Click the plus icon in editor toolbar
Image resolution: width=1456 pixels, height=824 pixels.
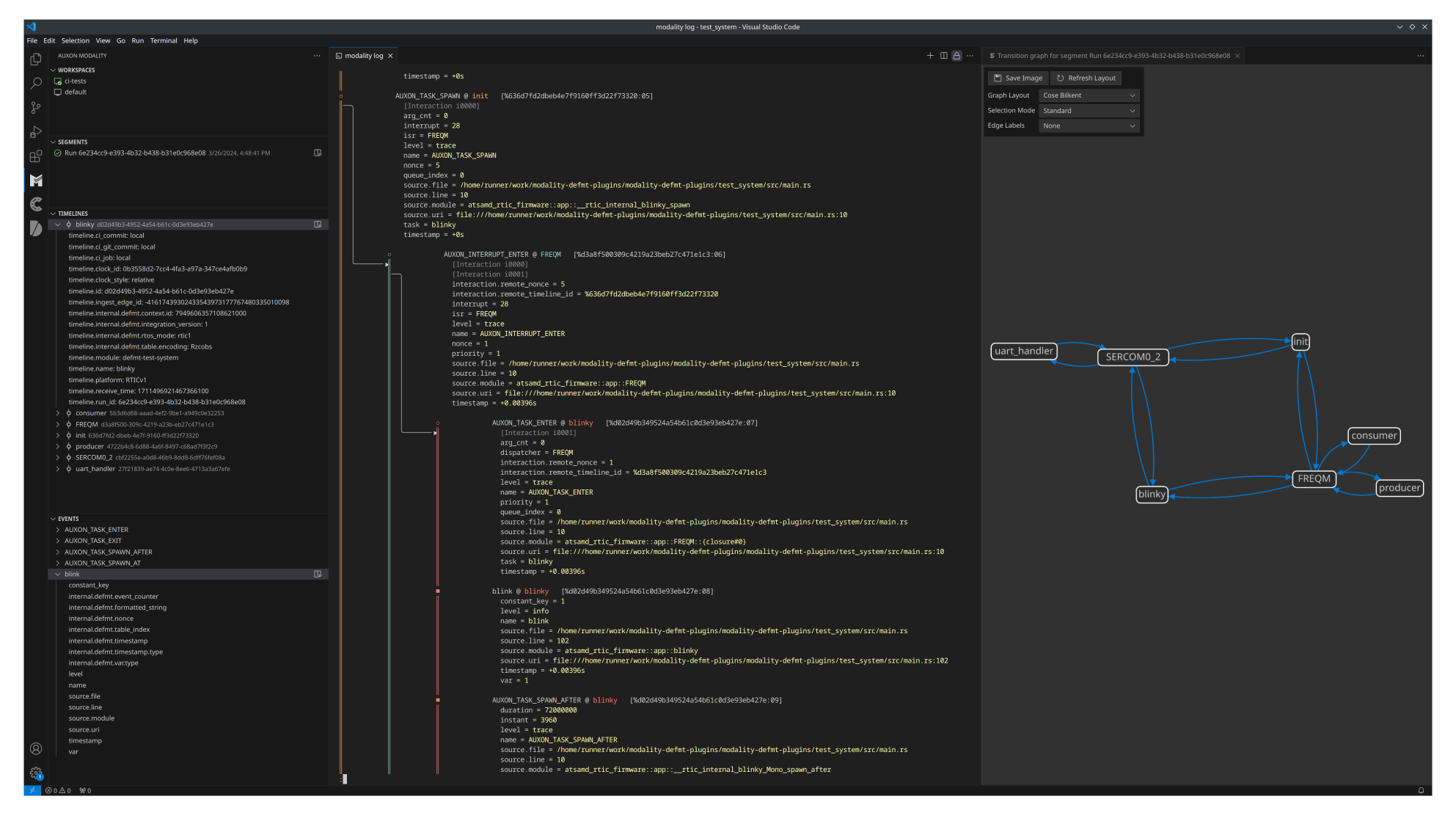930,56
